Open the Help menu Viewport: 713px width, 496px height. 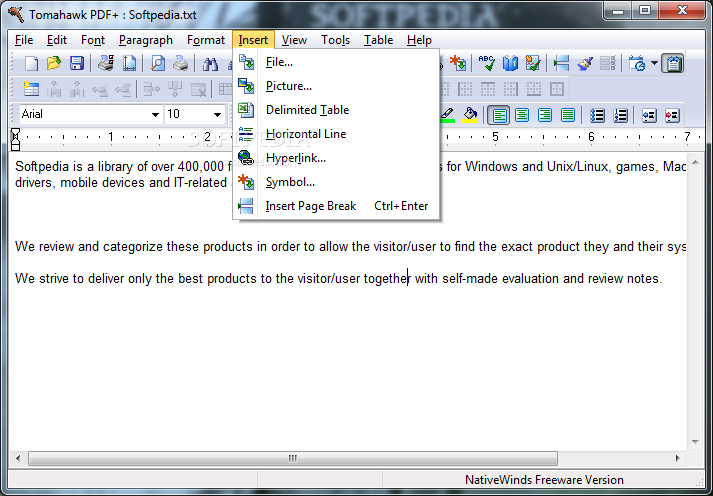tap(419, 40)
